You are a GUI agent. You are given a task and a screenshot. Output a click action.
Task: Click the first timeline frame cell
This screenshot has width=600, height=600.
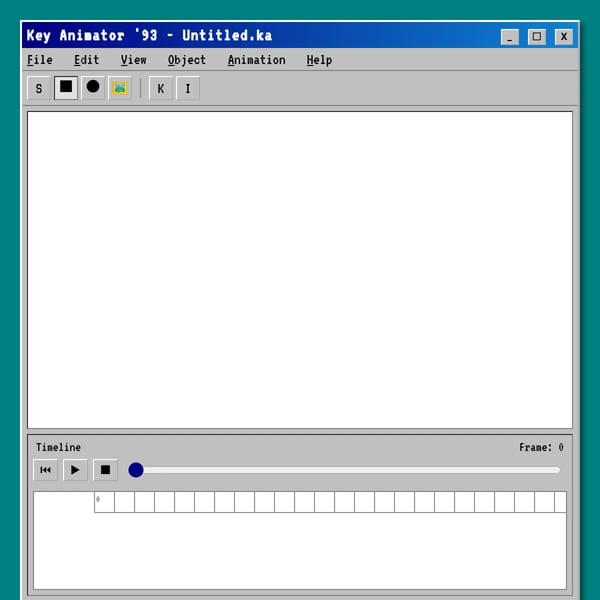coord(104,502)
